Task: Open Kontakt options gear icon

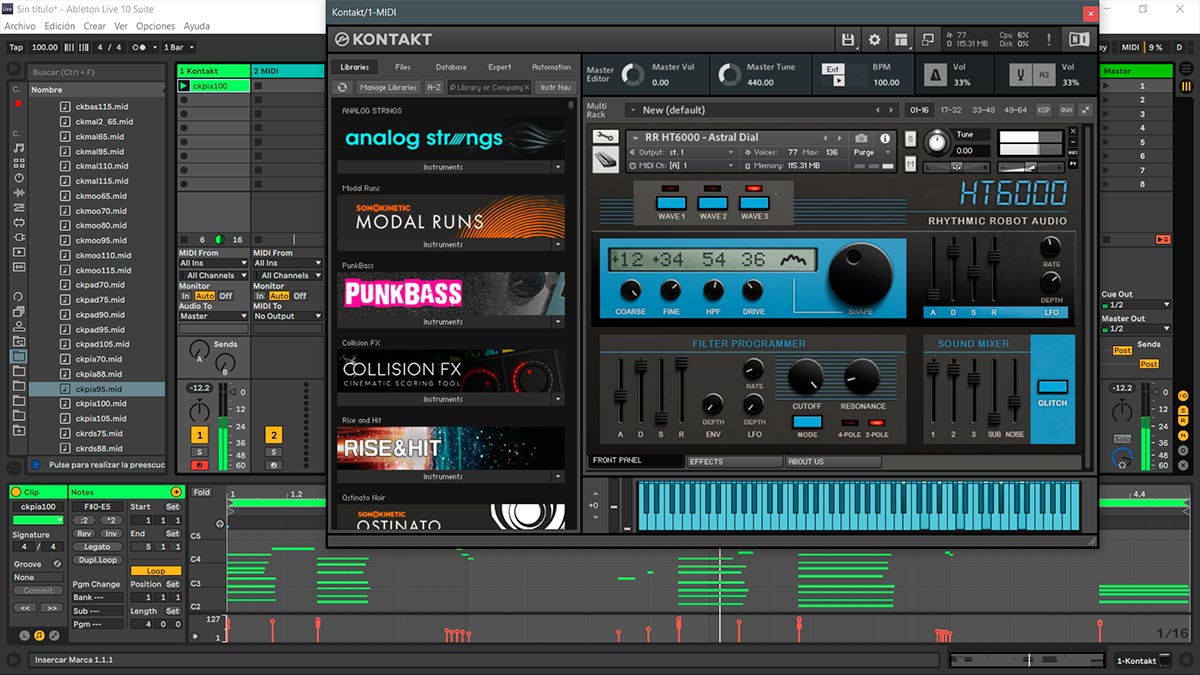Action: 875,39
